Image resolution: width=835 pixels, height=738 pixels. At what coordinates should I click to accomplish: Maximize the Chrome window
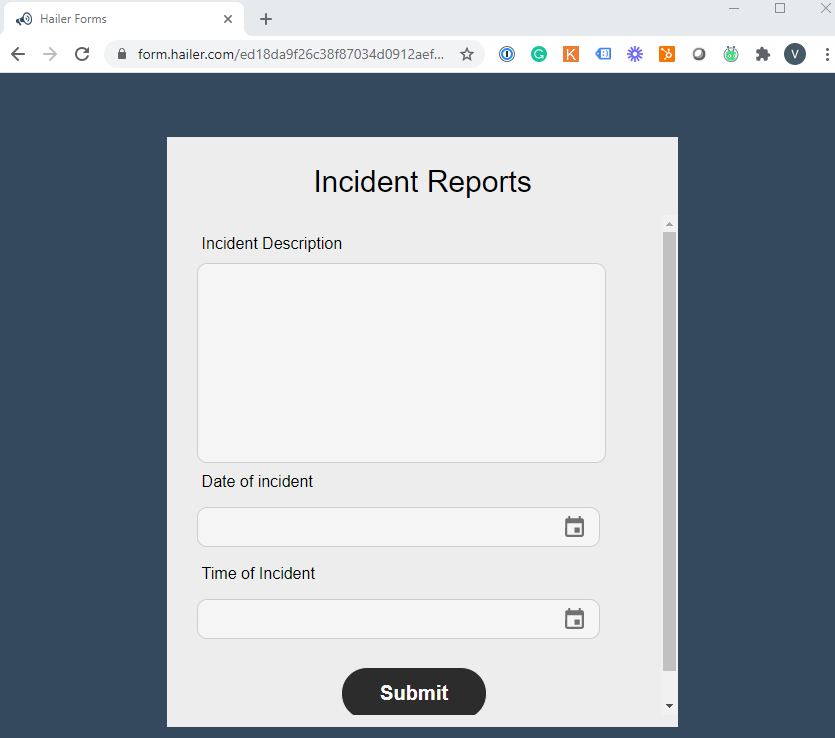click(780, 9)
